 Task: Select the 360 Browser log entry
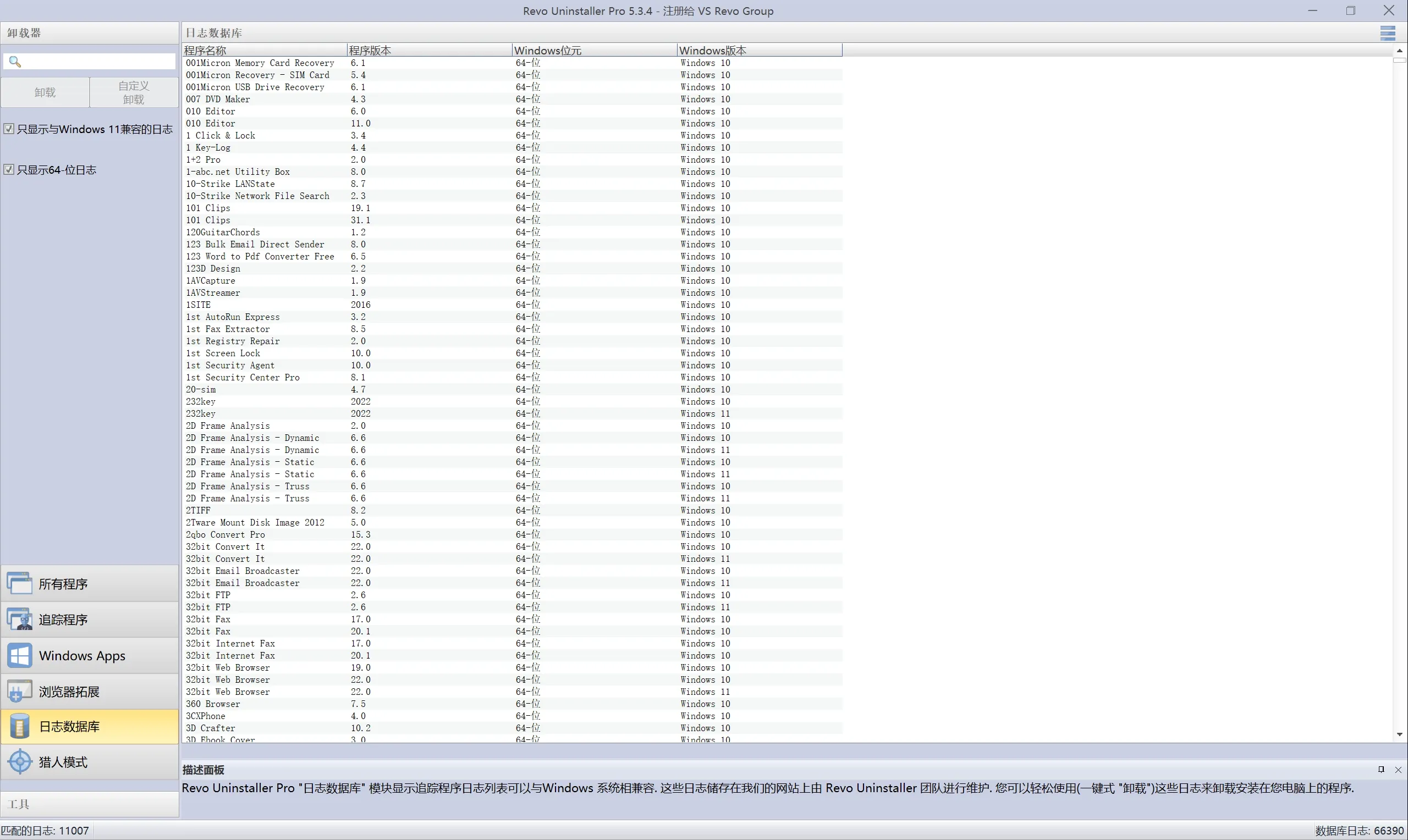[213, 704]
